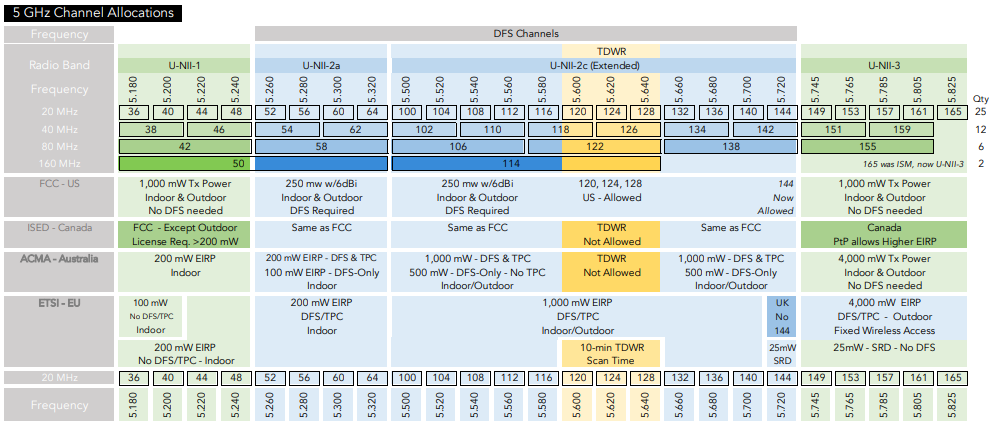Click 40 MHz channel 159 box

[x=900, y=129]
